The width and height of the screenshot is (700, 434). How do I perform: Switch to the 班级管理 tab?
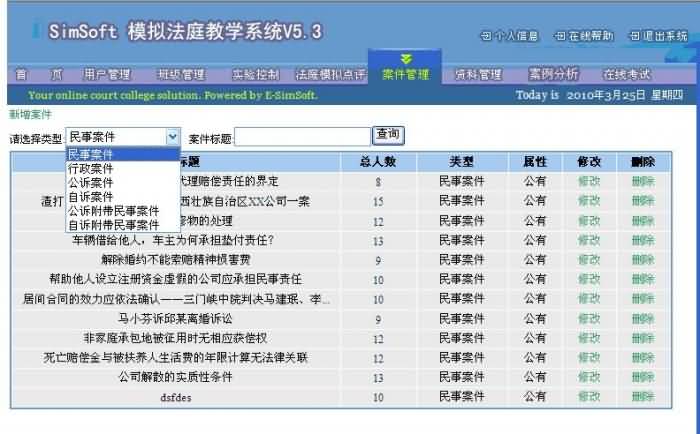(x=181, y=75)
